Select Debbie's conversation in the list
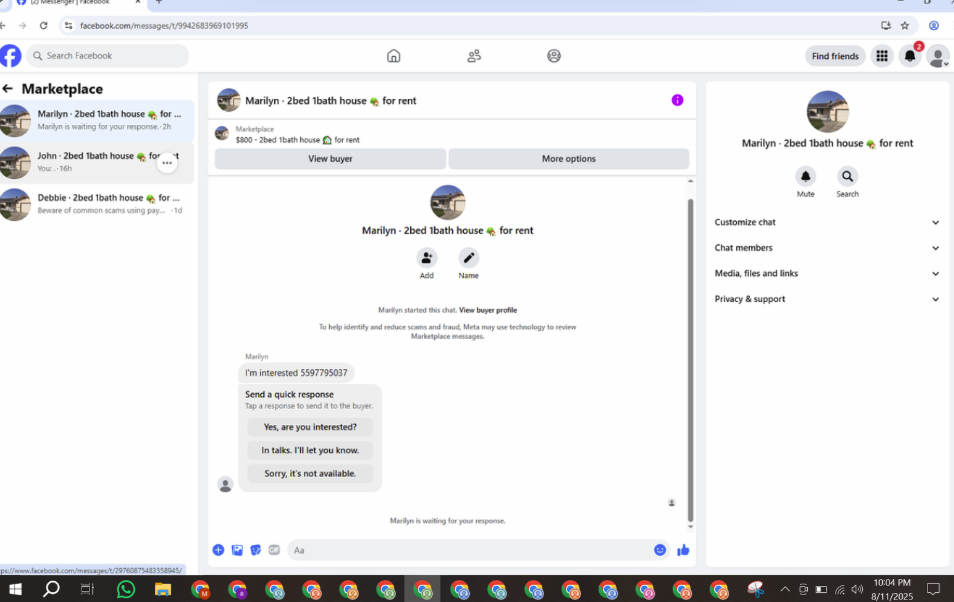 [x=97, y=204]
